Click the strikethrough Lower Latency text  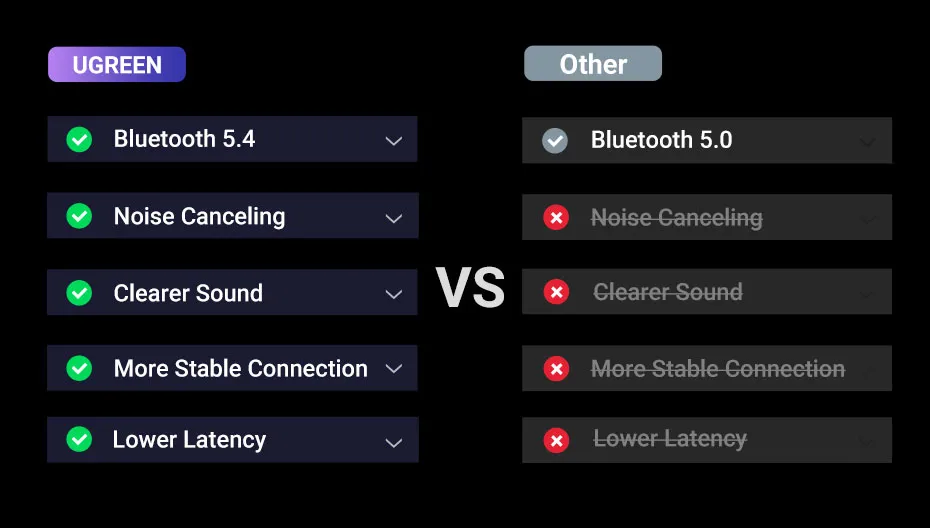[670, 439]
